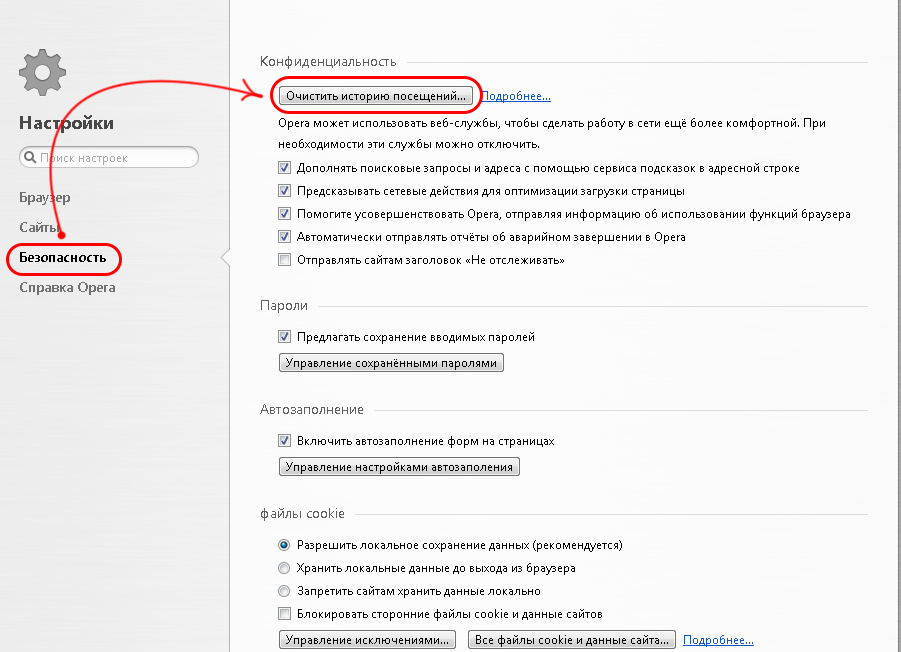Screen dimensions: 901x652
Task: Click 'Очистить историю посещений...' button
Action: [376, 96]
